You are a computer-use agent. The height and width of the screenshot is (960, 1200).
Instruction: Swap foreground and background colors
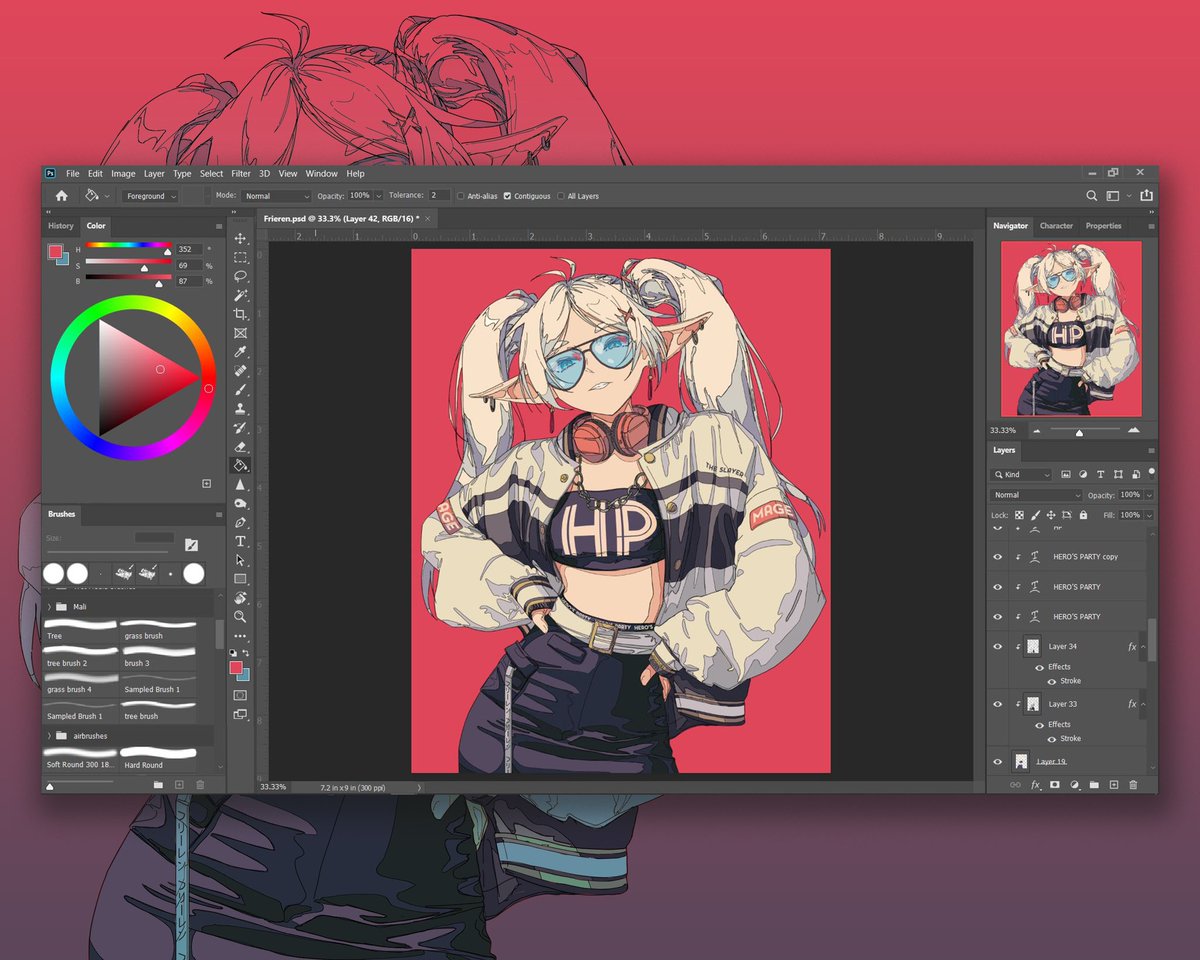pyautogui.click(x=246, y=653)
